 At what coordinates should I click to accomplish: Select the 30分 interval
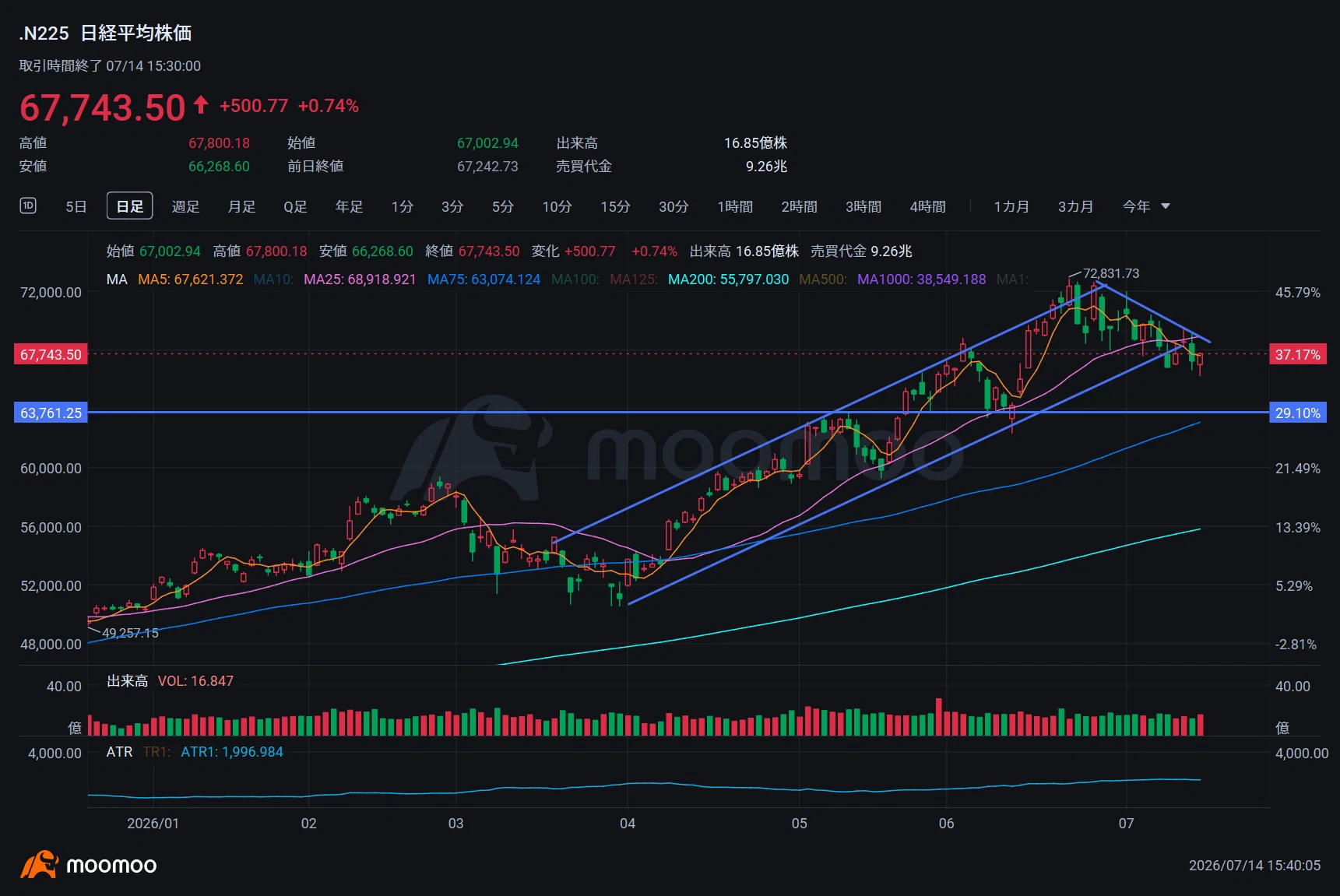coord(674,206)
